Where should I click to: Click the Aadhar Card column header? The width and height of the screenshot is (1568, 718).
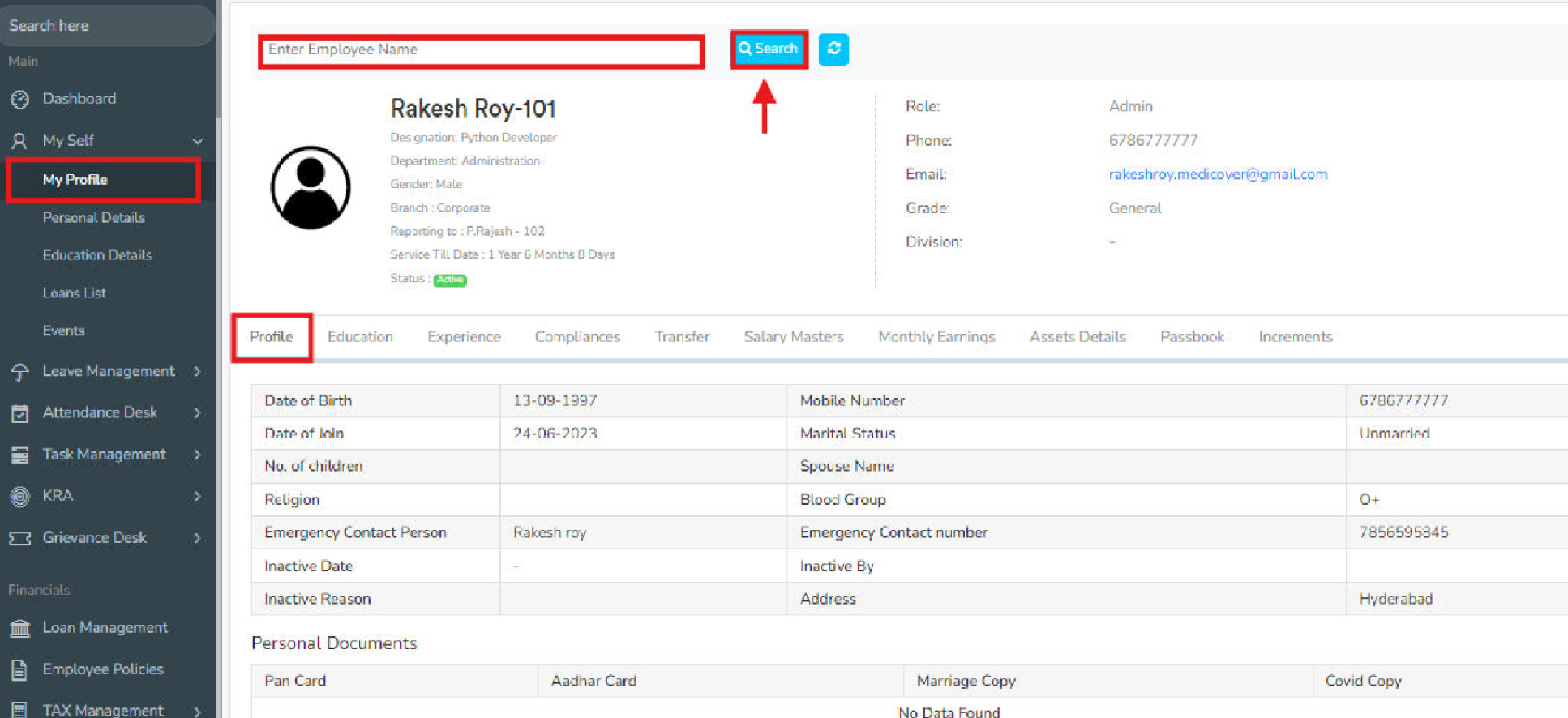click(x=593, y=682)
